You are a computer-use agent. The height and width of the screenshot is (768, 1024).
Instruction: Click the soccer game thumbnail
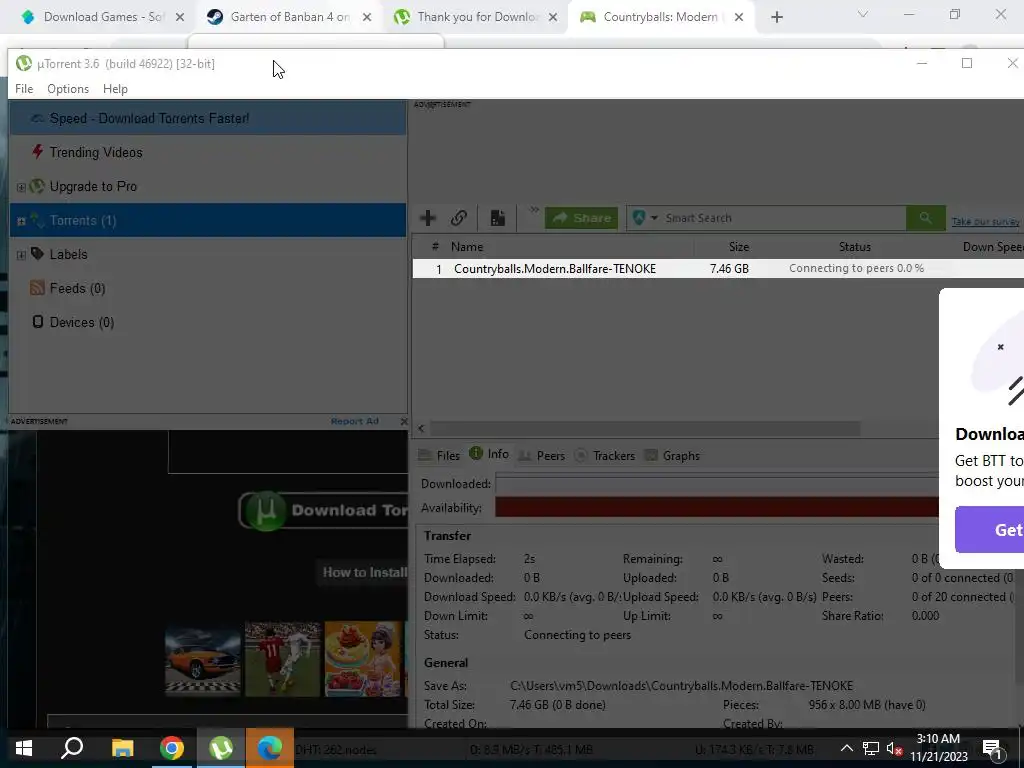tap(283, 658)
